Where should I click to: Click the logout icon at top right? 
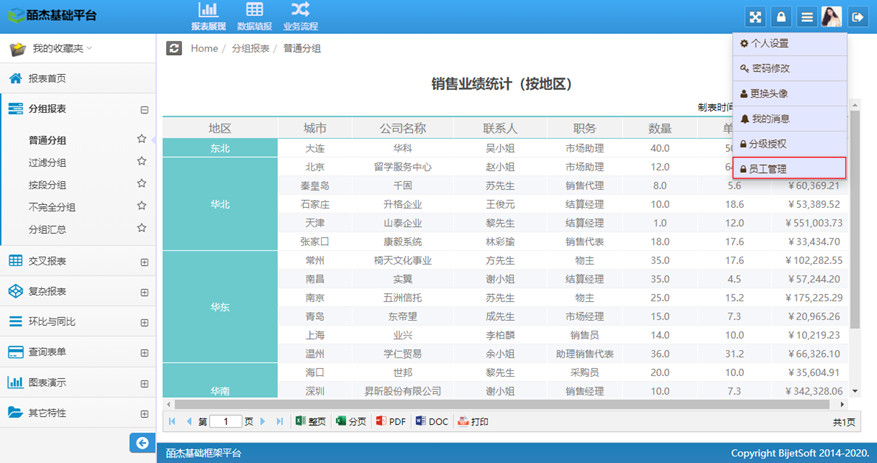point(857,17)
